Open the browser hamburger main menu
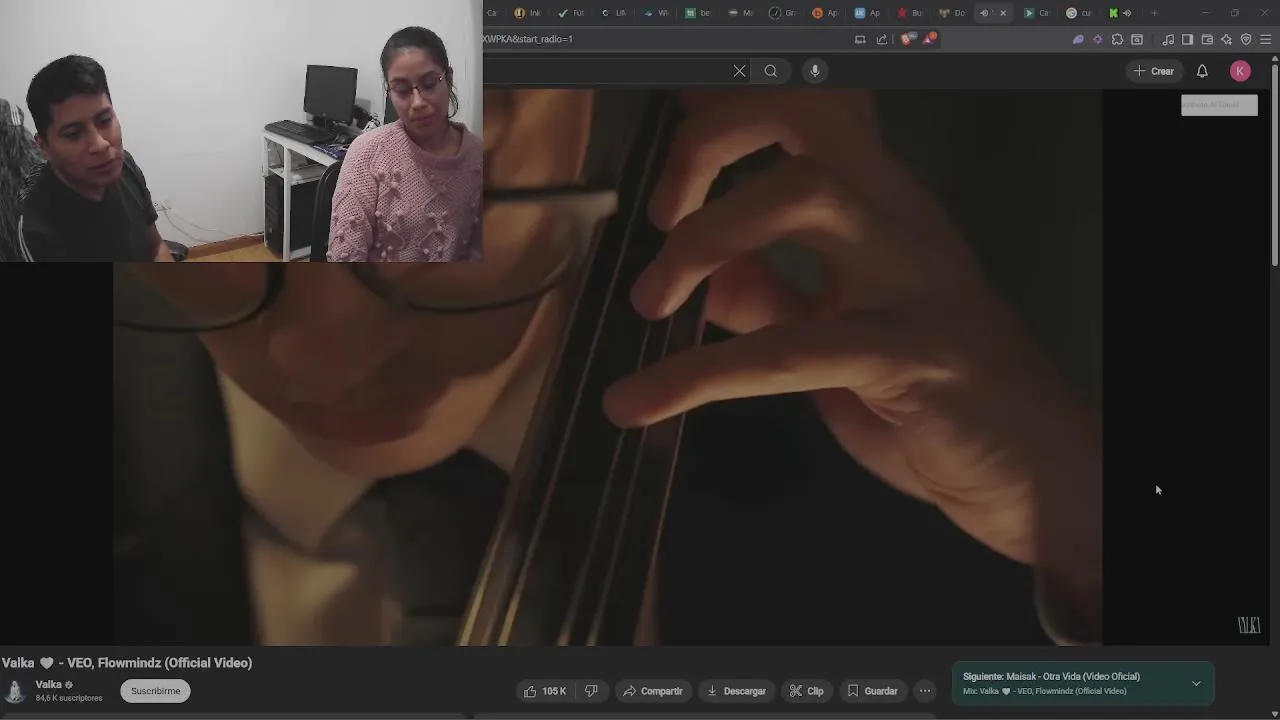 1266,39
